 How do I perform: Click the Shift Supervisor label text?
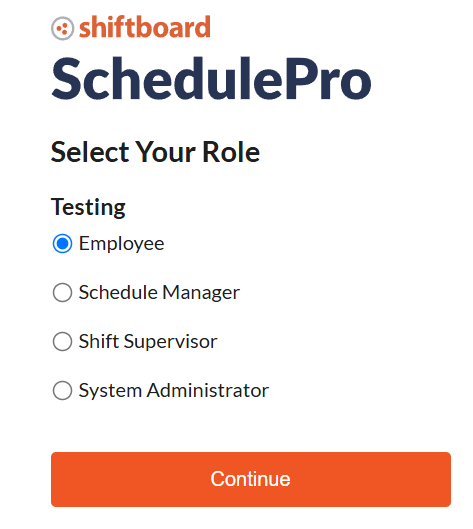148,341
